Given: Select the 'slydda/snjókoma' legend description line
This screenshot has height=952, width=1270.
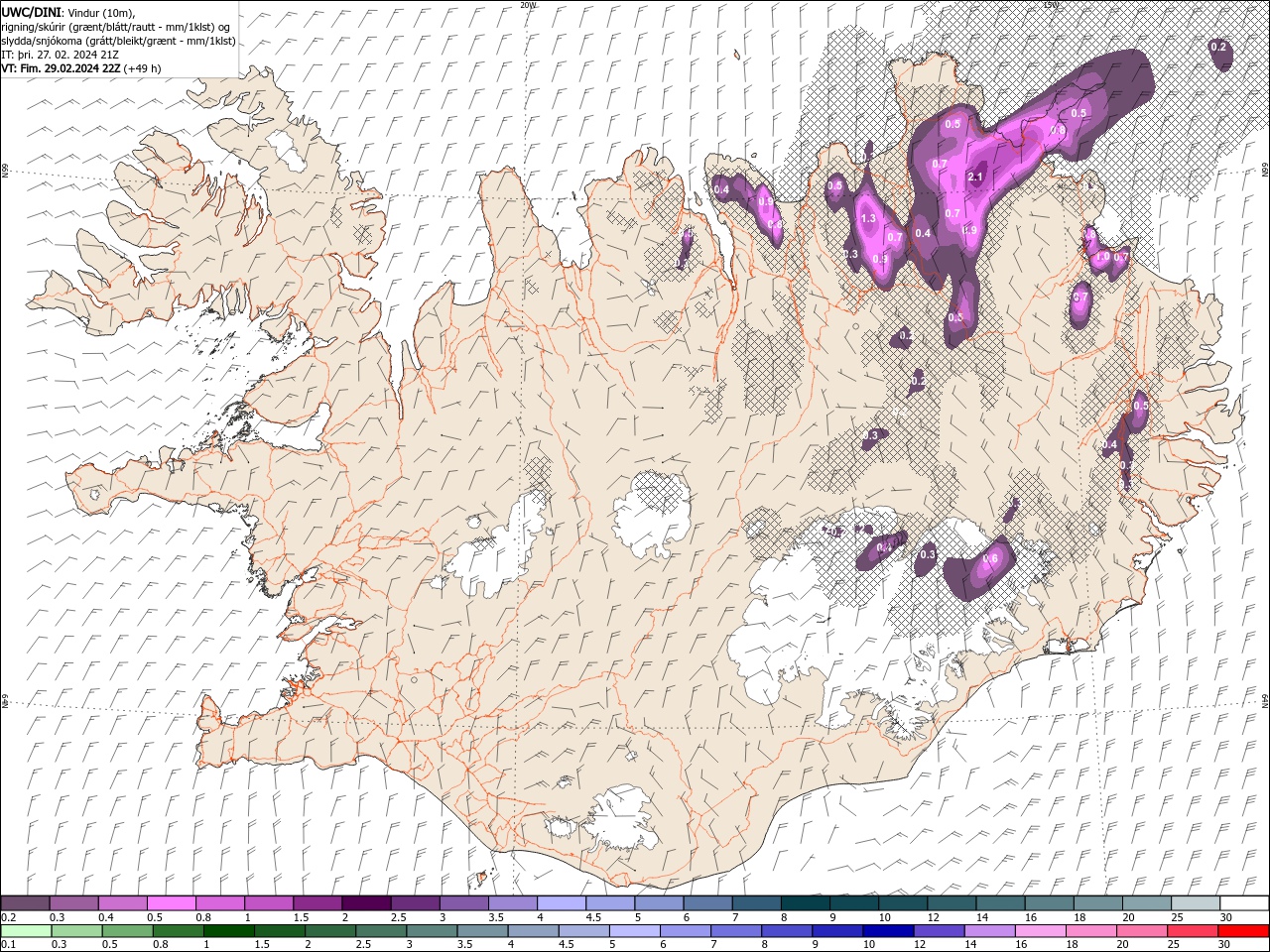Looking at the screenshot, I should (118, 41).
